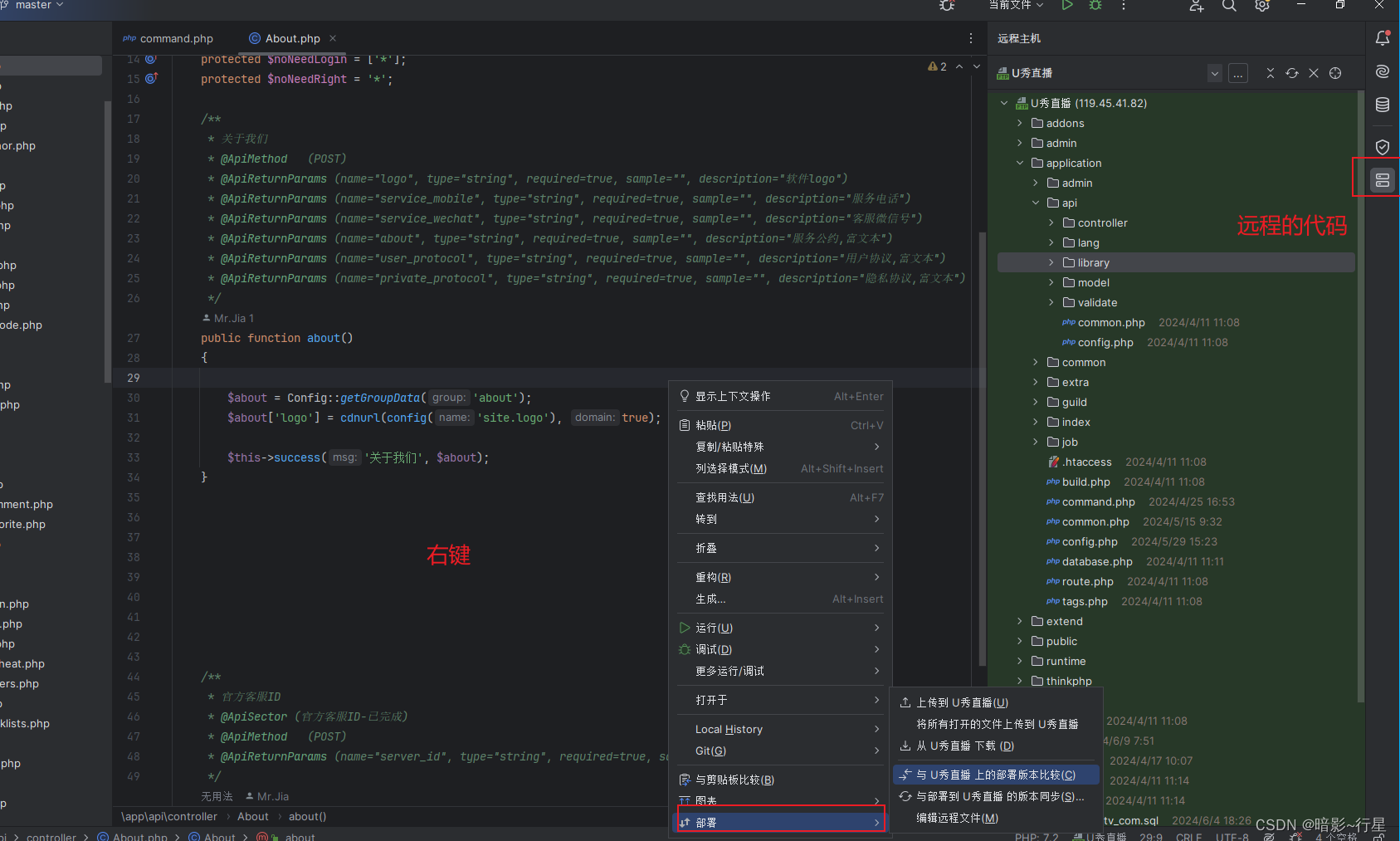Image resolution: width=1400 pixels, height=841 pixels.
Task: Open the Git(G) submenu
Action: 781,751
